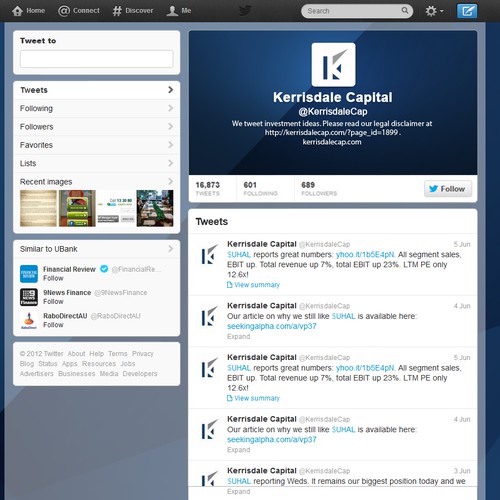Open the Blog footer link
The image size is (500, 500).
tap(27, 364)
